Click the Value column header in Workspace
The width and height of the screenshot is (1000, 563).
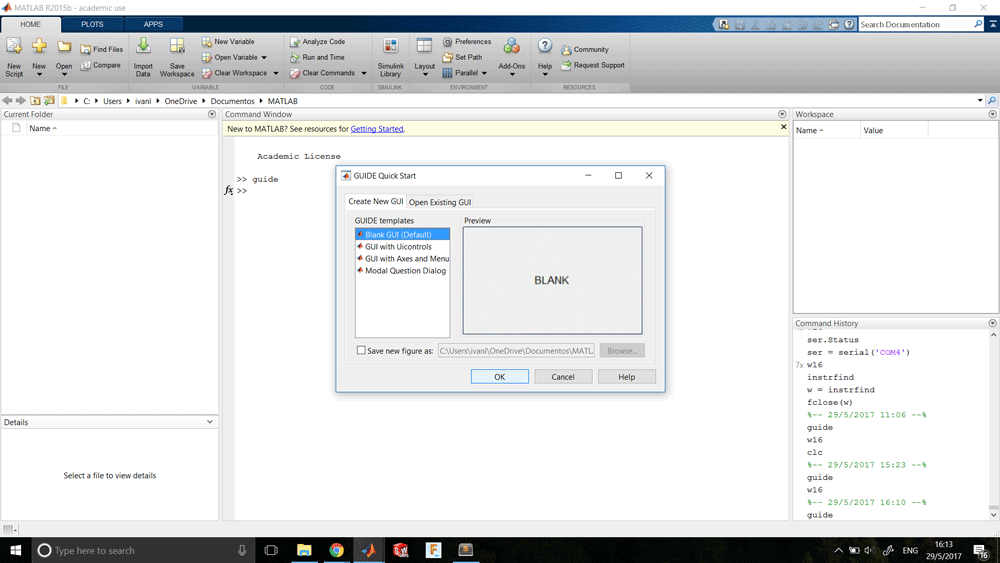(894, 130)
